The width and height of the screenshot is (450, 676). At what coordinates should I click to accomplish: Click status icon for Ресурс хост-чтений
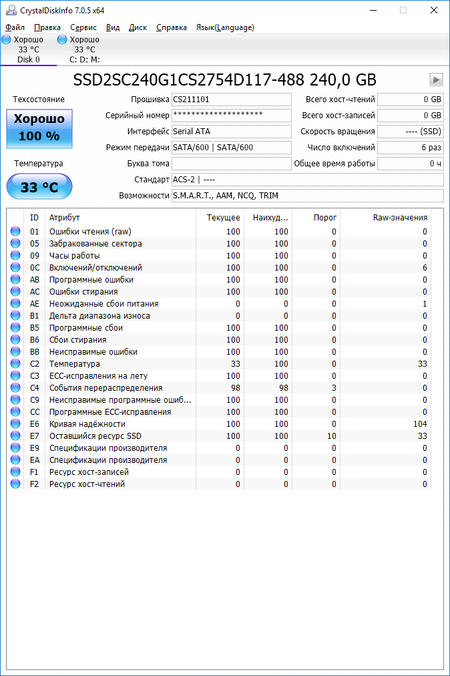[16, 484]
